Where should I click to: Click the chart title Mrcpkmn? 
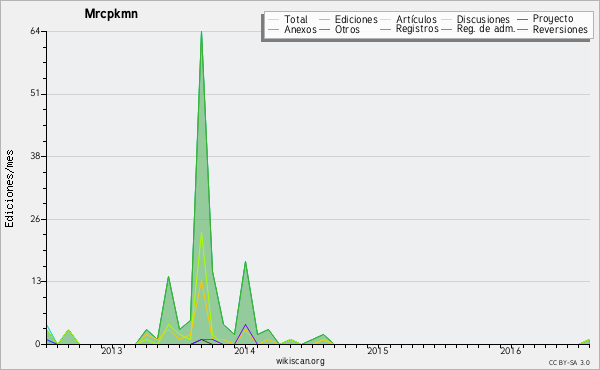[111, 14]
